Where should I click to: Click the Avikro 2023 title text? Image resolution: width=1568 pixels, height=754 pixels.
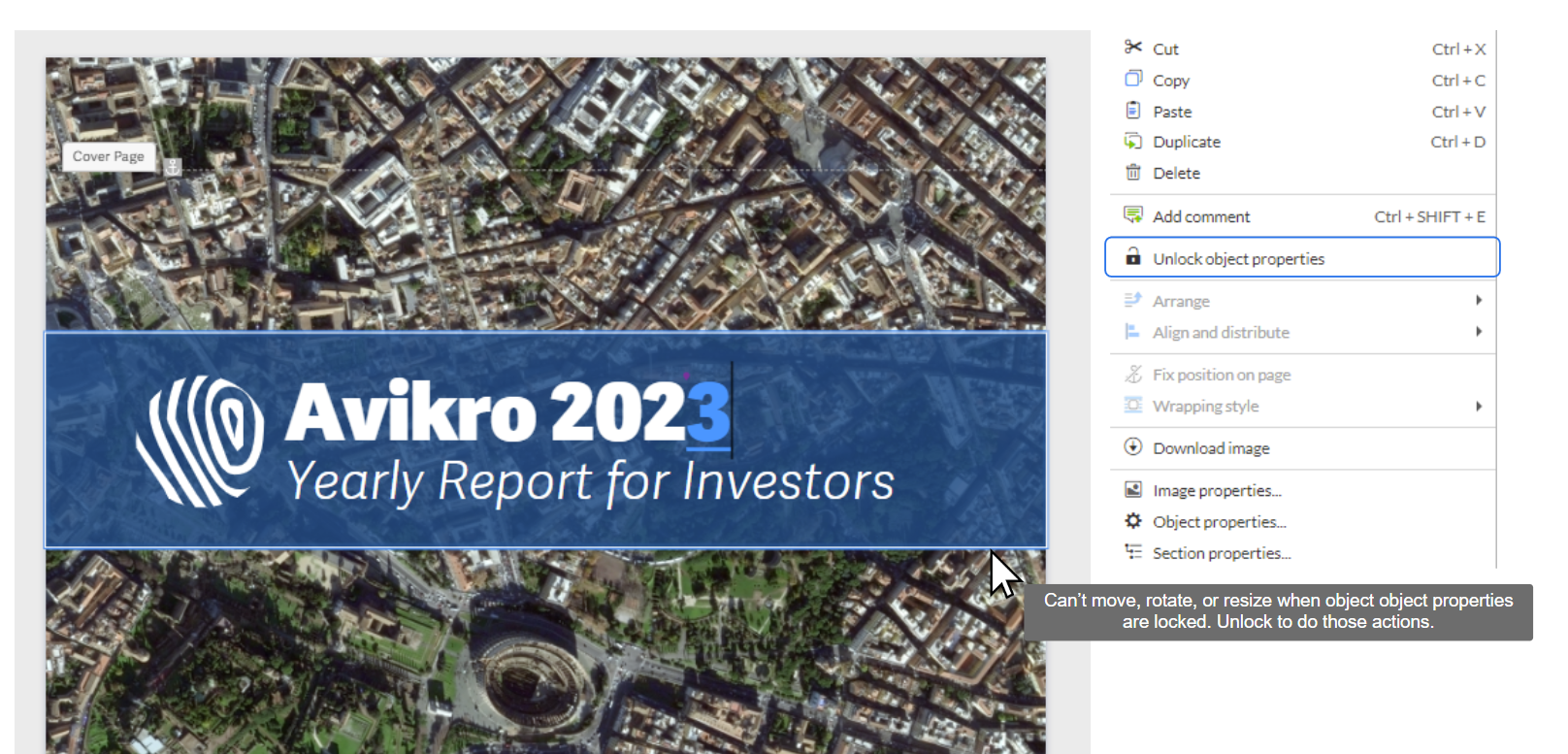(x=507, y=411)
